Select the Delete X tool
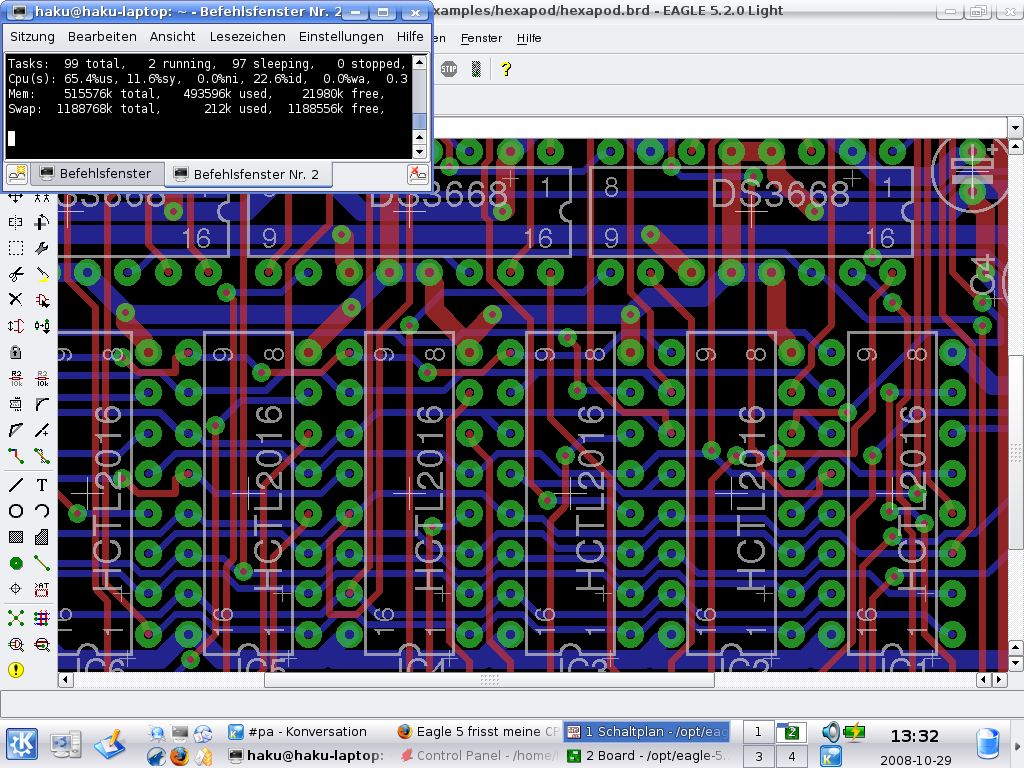Viewport: 1024px width, 768px height. 16,300
